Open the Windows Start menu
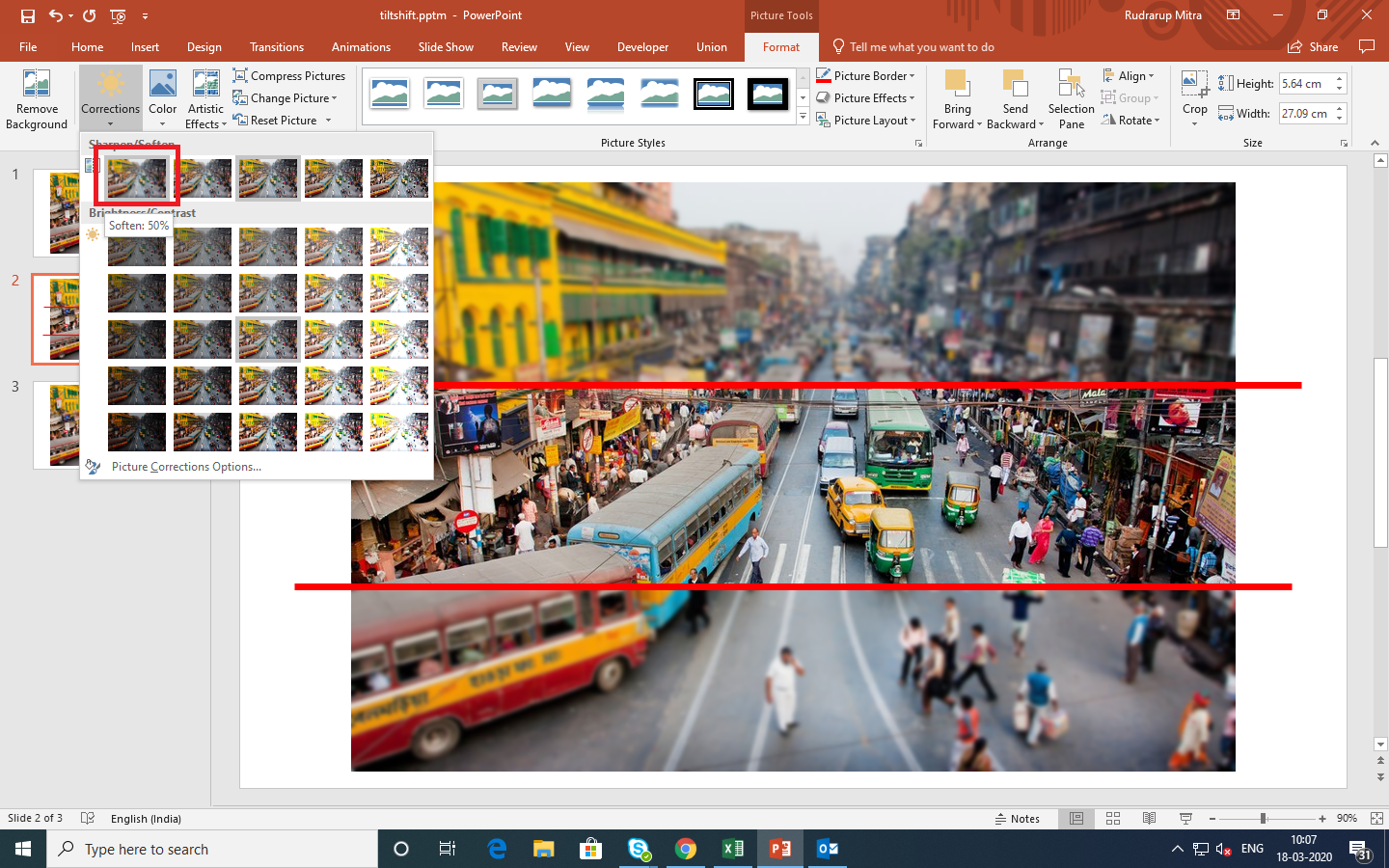 [23, 849]
